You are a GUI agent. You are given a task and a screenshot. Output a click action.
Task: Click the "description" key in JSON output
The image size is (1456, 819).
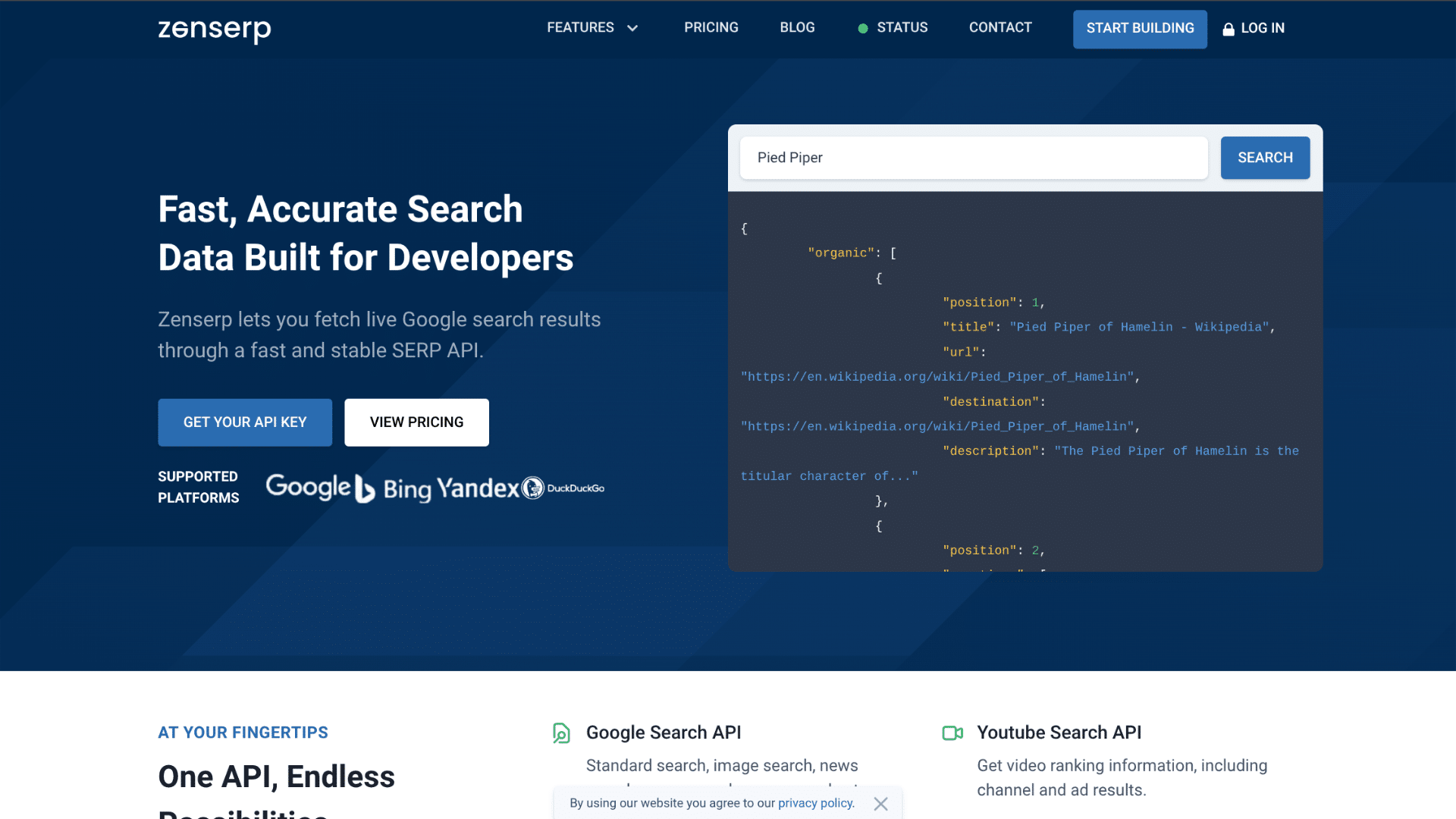[x=990, y=451]
